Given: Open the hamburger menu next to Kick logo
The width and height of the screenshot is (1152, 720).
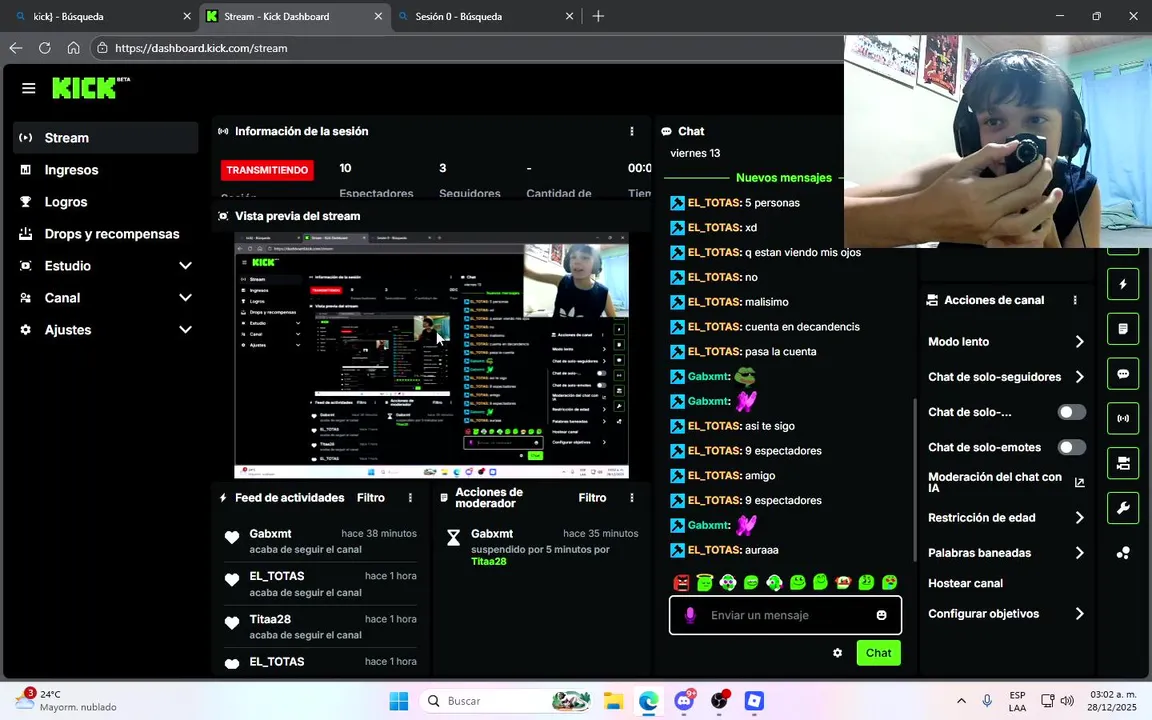Looking at the screenshot, I should tap(29, 88).
